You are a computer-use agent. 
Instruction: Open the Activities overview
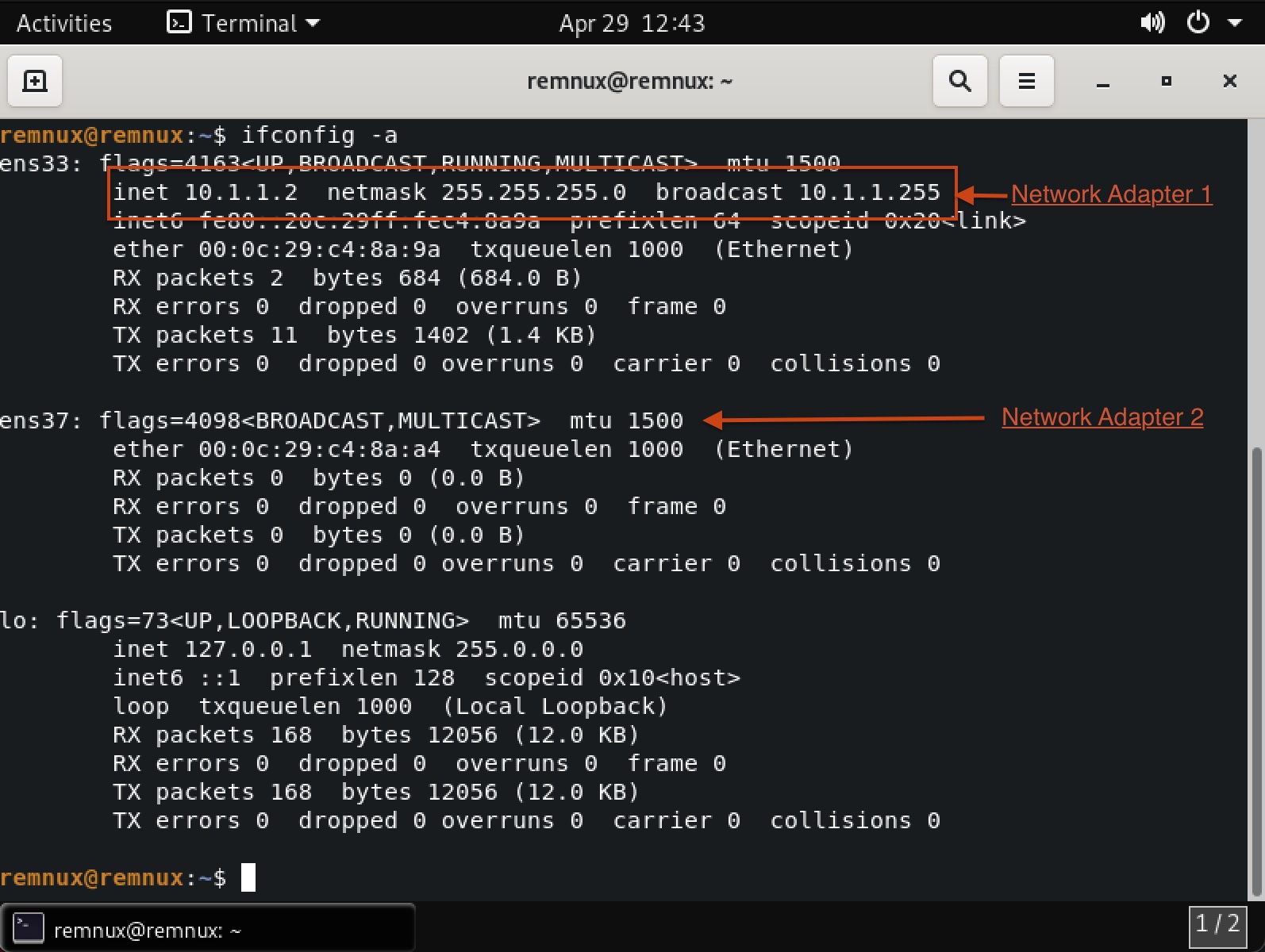(x=64, y=23)
